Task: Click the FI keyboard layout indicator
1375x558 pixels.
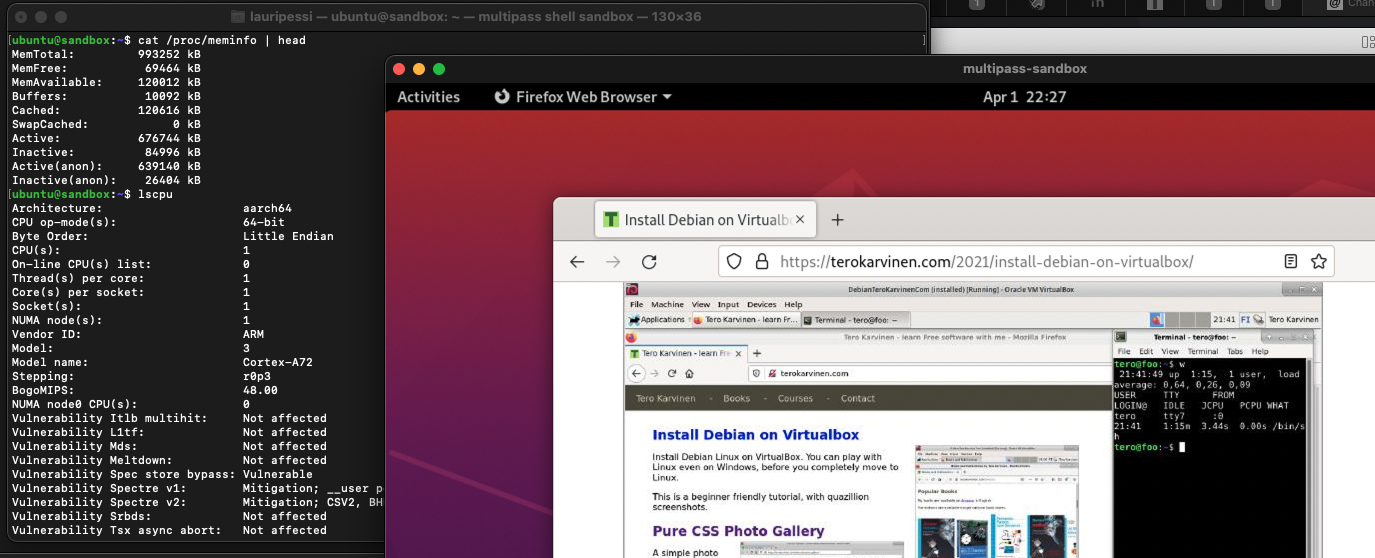Action: (1246, 320)
